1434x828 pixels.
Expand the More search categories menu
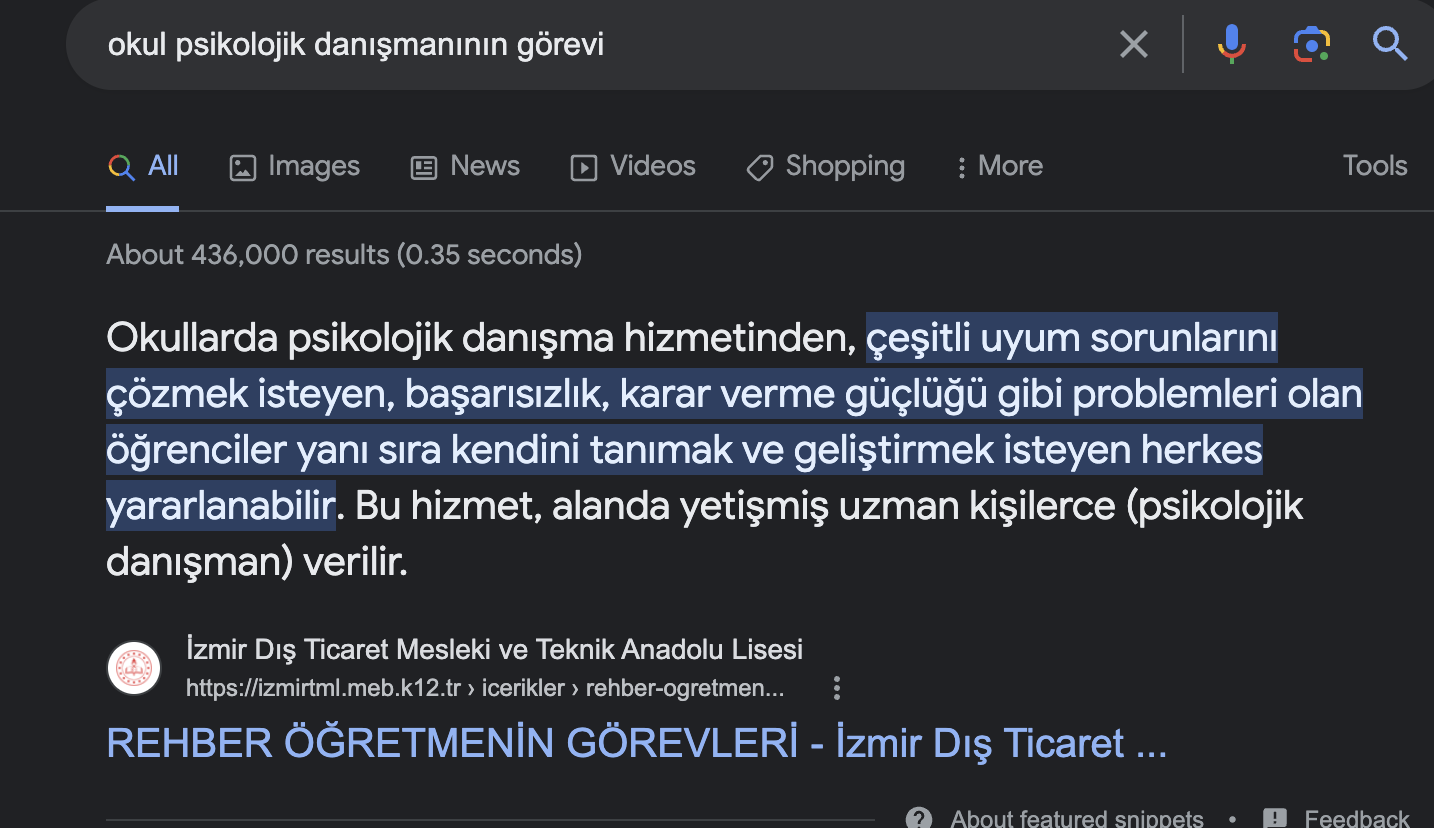[999, 166]
